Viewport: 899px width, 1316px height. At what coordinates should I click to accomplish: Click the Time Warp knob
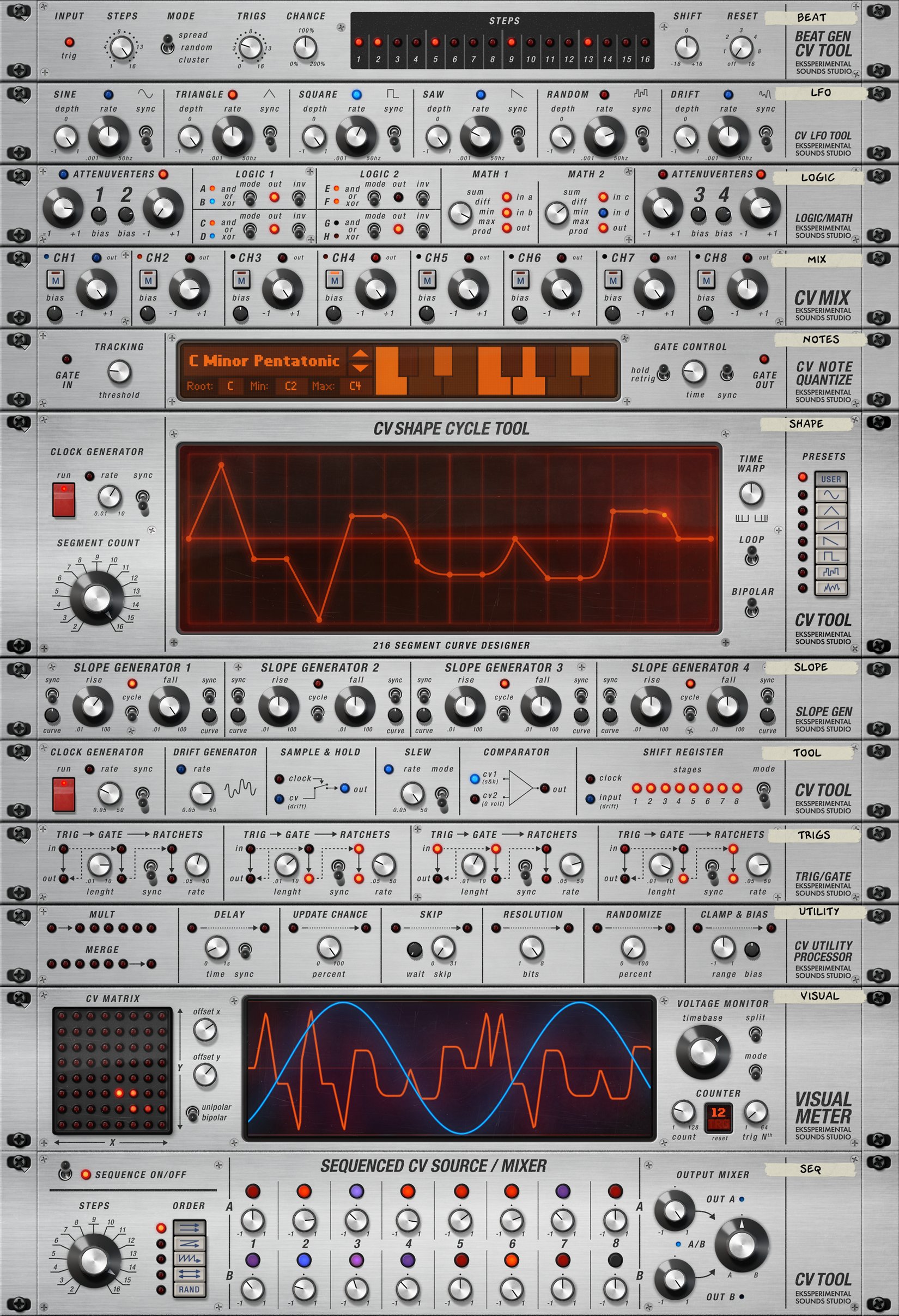click(751, 494)
